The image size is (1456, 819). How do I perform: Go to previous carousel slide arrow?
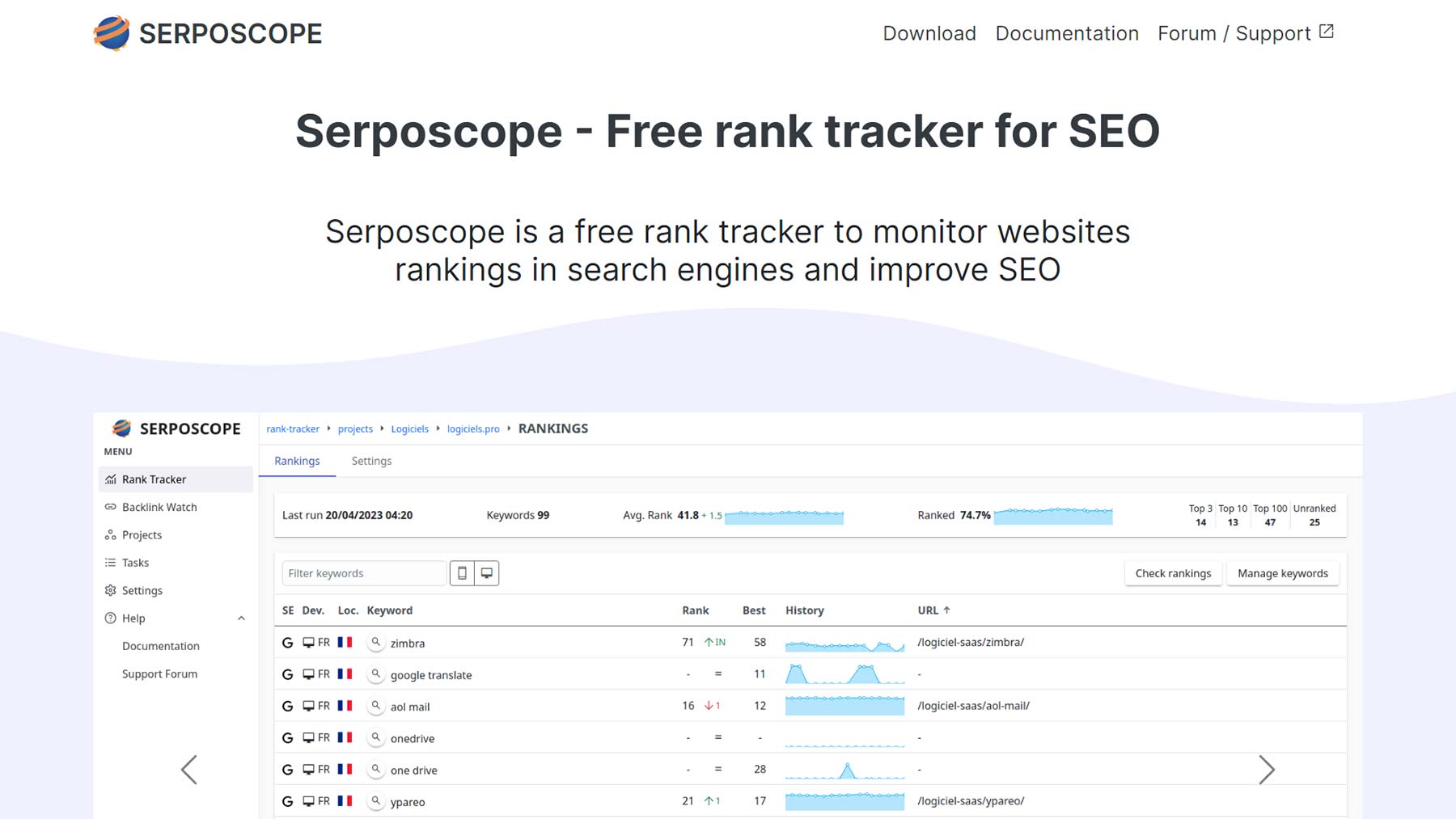tap(189, 770)
